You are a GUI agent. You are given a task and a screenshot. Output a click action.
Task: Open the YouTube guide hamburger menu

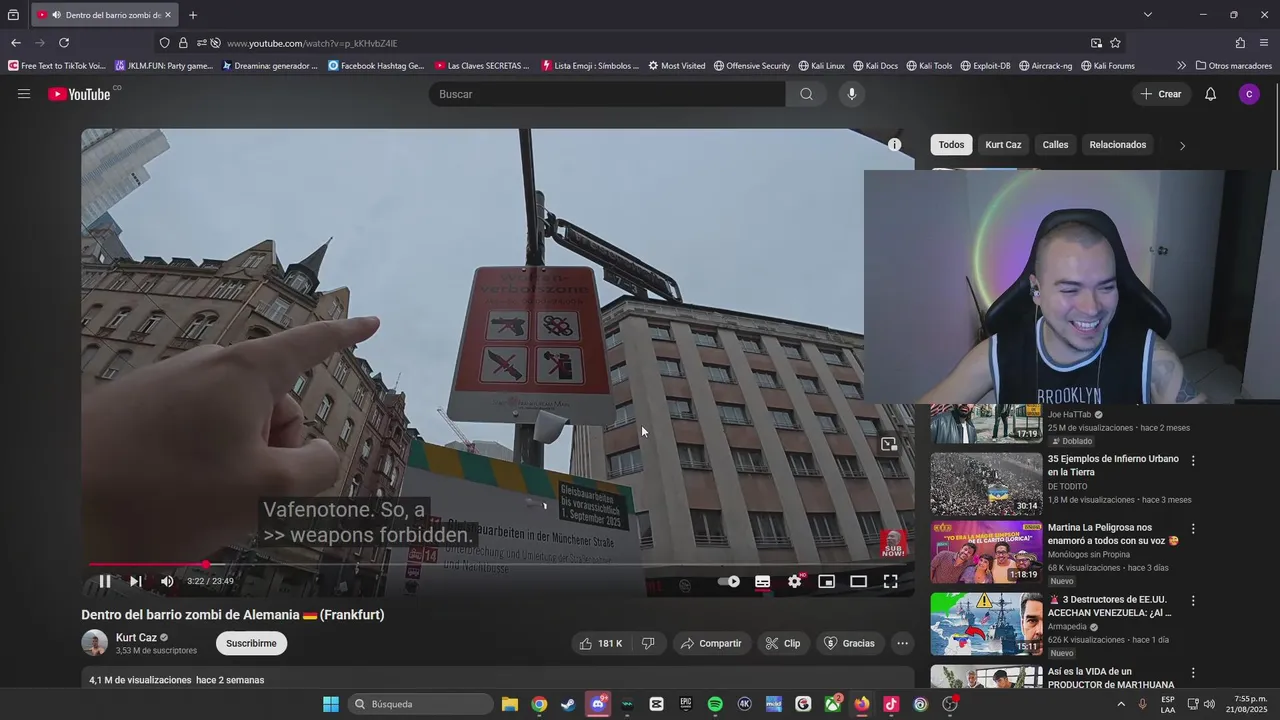(x=24, y=94)
